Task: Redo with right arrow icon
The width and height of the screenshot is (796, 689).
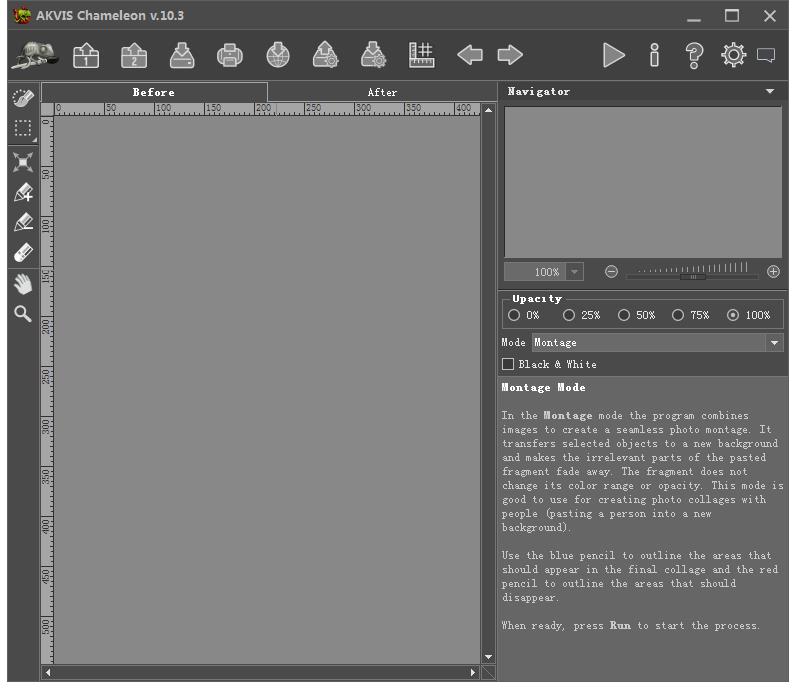Action: point(510,55)
